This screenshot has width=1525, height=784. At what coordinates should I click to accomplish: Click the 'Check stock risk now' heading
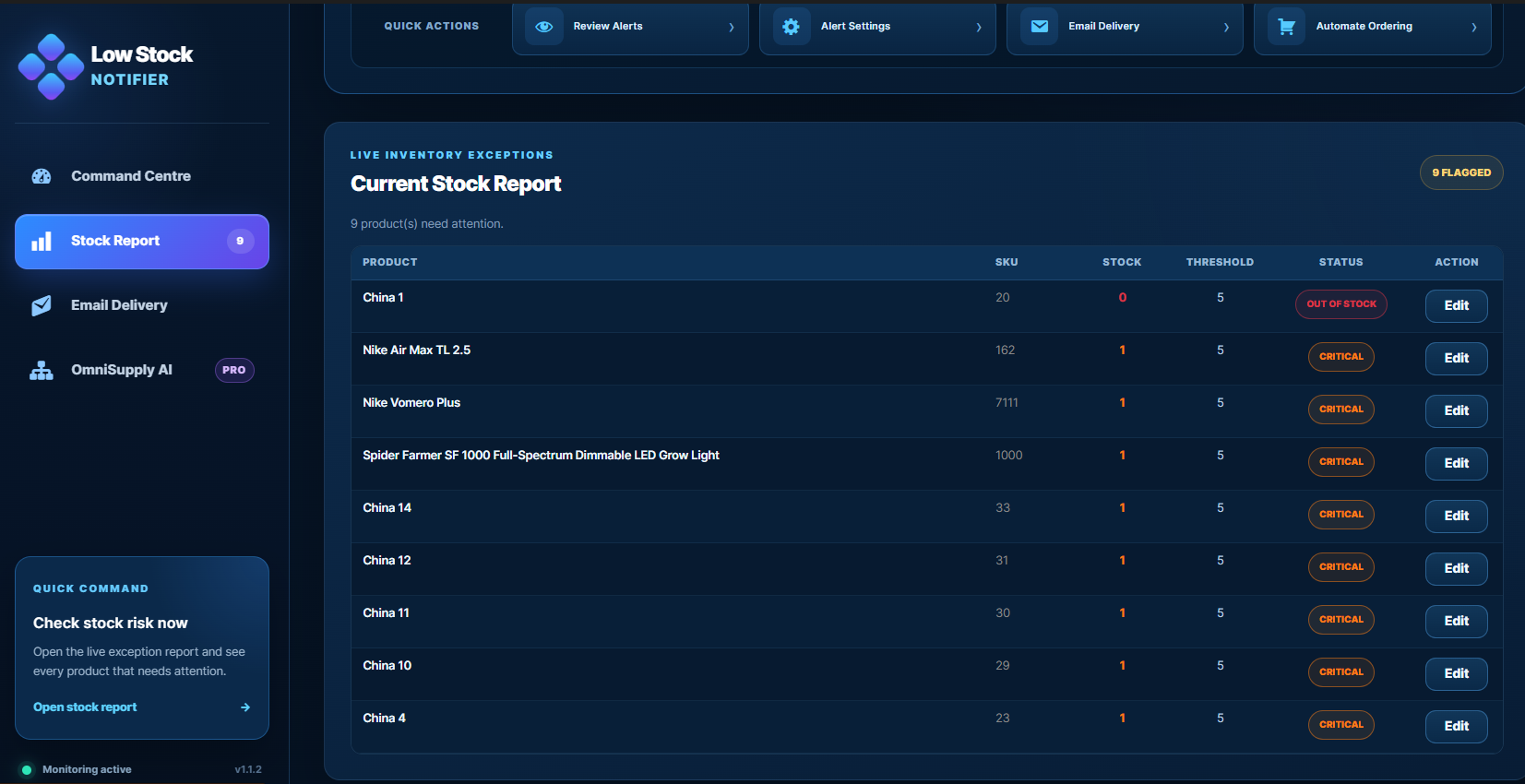point(111,624)
